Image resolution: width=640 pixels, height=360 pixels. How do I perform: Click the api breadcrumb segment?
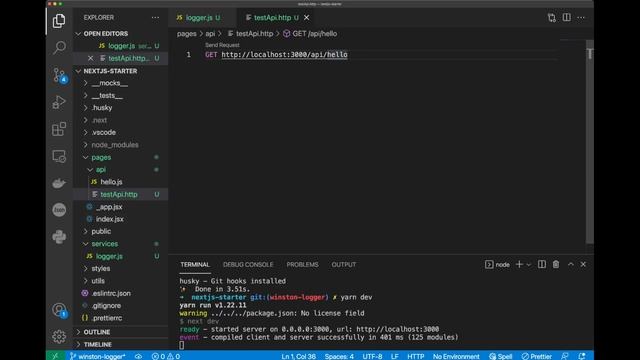tap(210, 33)
